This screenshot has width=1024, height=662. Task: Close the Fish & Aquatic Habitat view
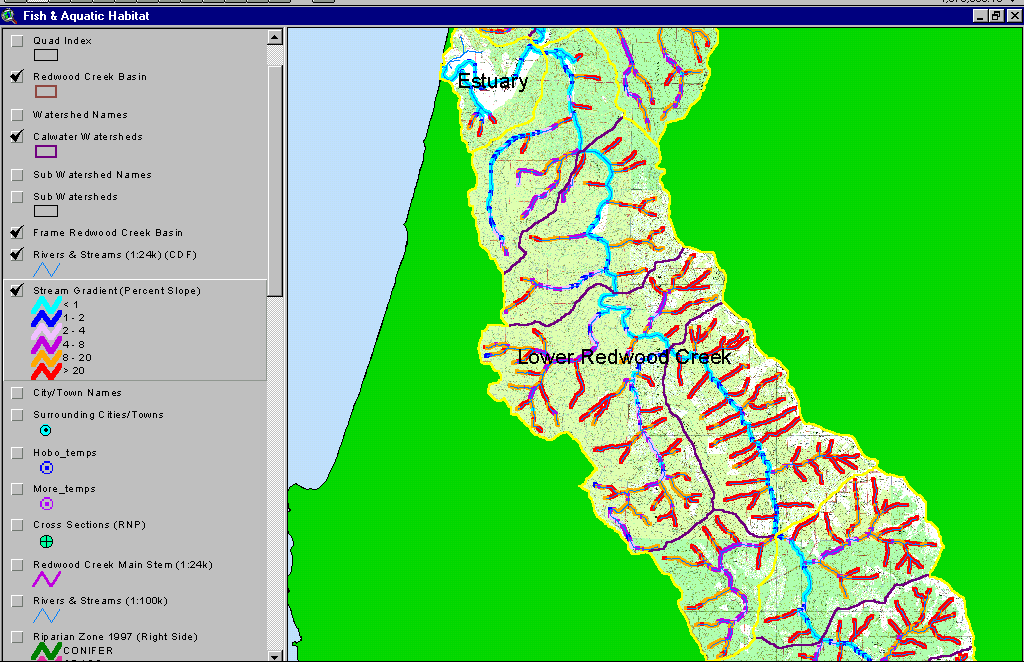[1014, 16]
